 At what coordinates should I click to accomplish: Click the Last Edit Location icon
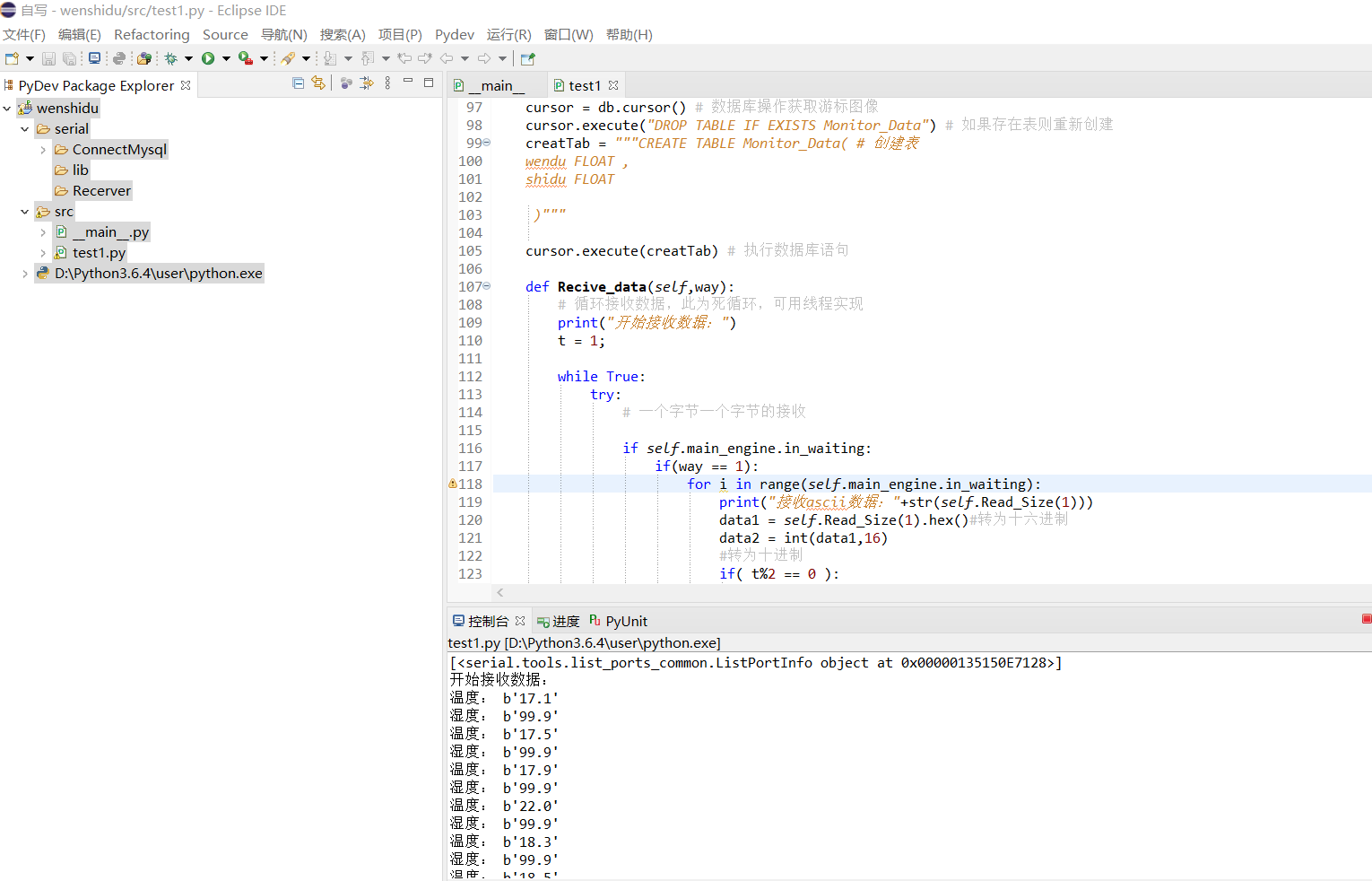[405, 58]
